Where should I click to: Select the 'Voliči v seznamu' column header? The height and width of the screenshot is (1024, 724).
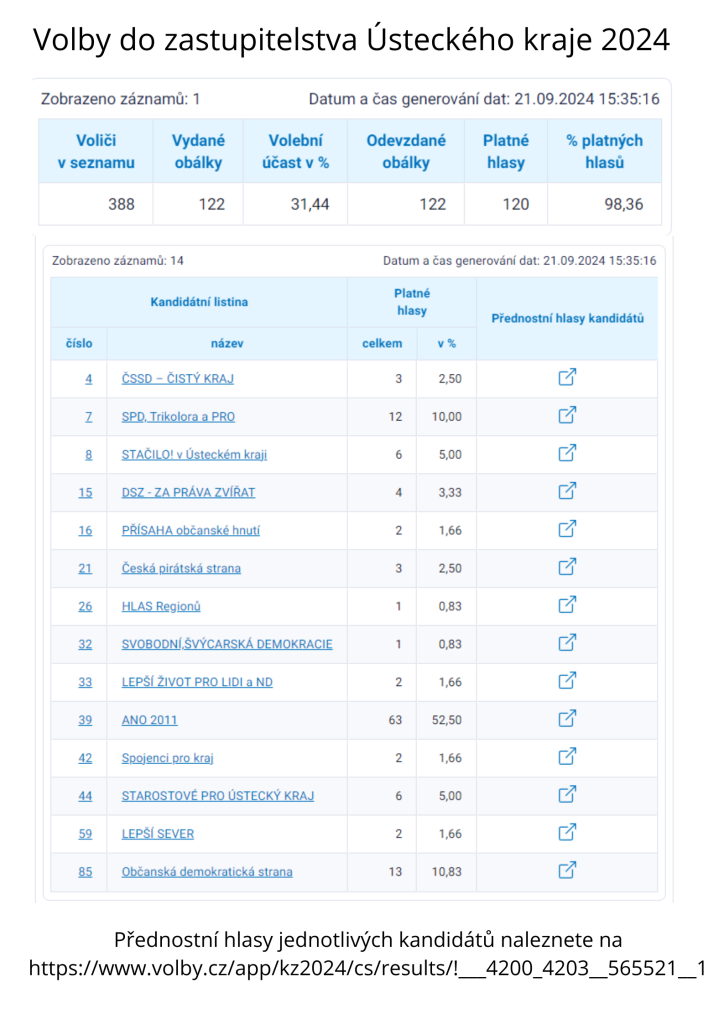96,151
